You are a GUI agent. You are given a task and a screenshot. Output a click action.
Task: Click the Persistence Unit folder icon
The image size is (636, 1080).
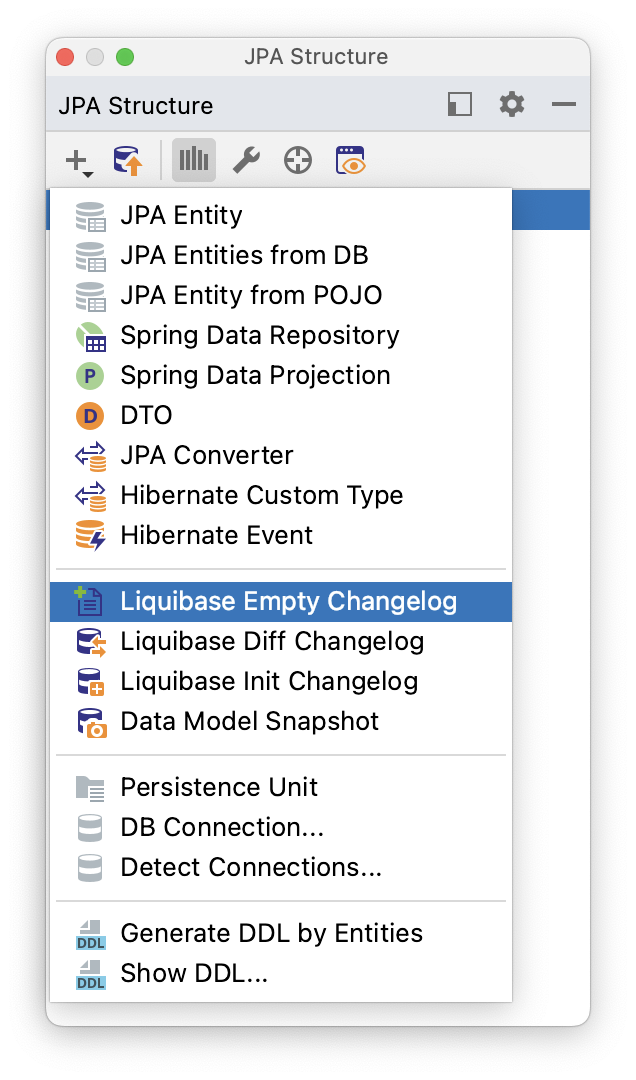click(x=90, y=789)
